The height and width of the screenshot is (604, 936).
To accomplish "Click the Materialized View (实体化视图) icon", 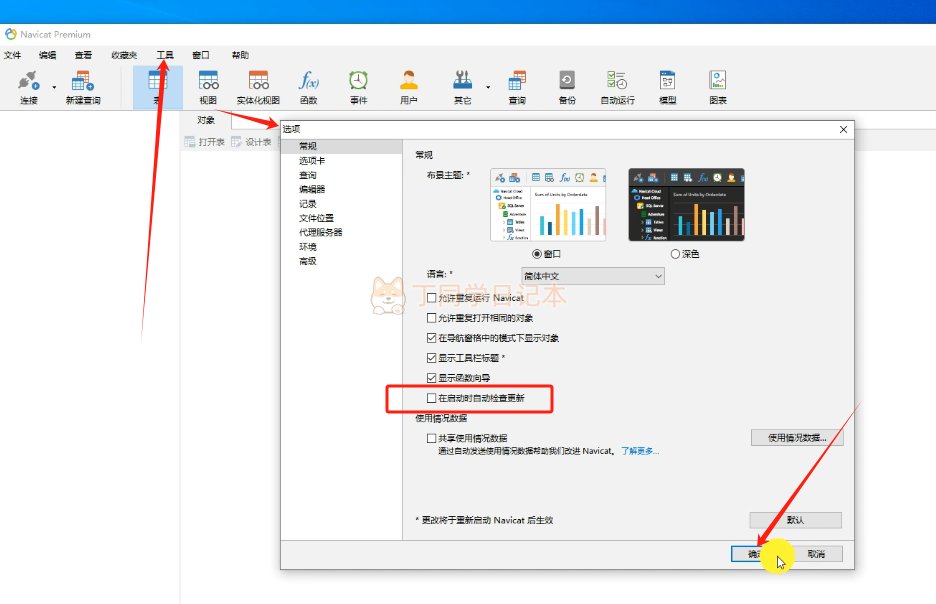I will [258, 87].
